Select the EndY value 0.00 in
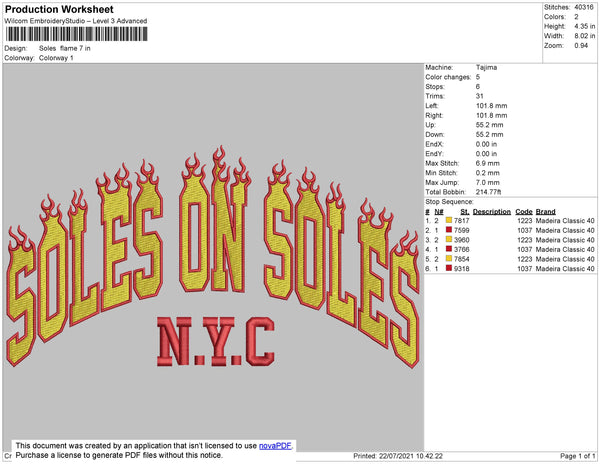This screenshot has height=464, width=600. (487, 154)
